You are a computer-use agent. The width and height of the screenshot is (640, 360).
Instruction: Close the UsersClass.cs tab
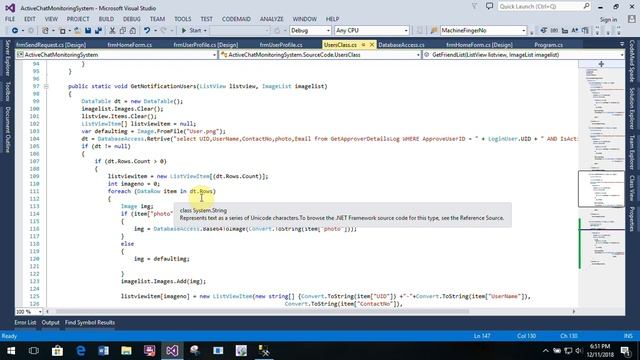tap(371, 45)
